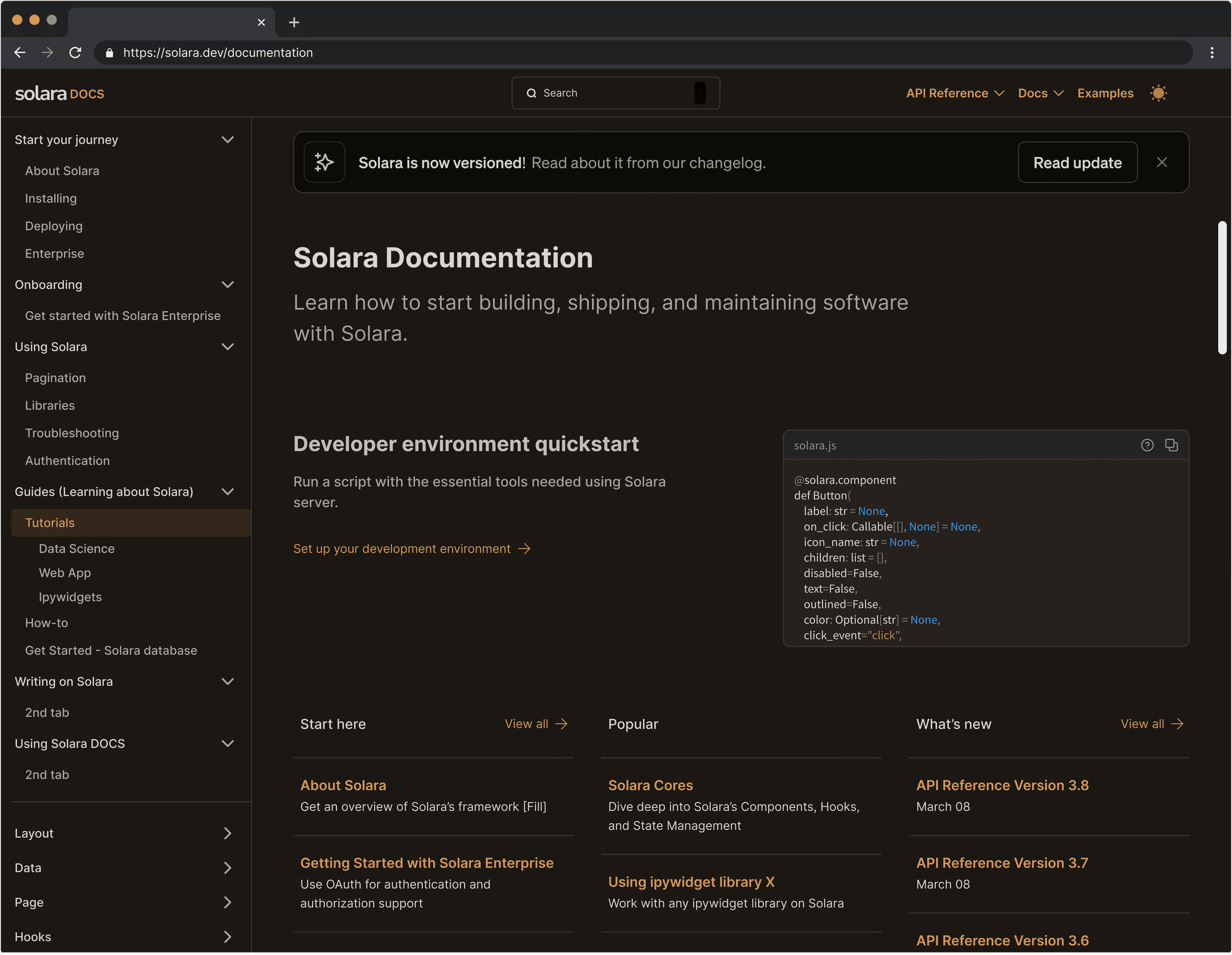This screenshot has width=1232, height=955.
Task: Open the Web App tutorial
Action: [x=65, y=573]
